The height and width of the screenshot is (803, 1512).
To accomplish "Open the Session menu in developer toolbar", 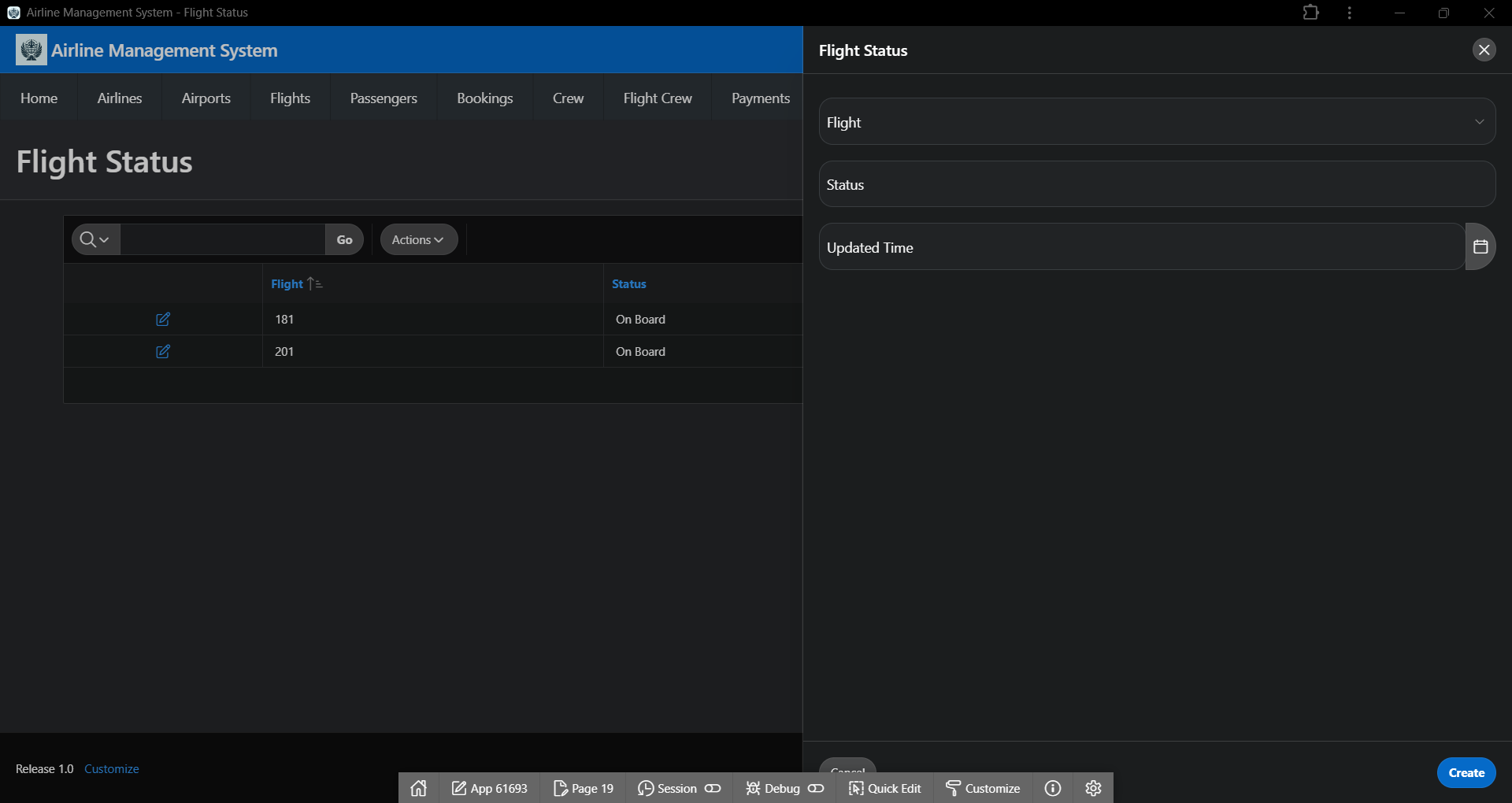I will pyautogui.click(x=679, y=788).
